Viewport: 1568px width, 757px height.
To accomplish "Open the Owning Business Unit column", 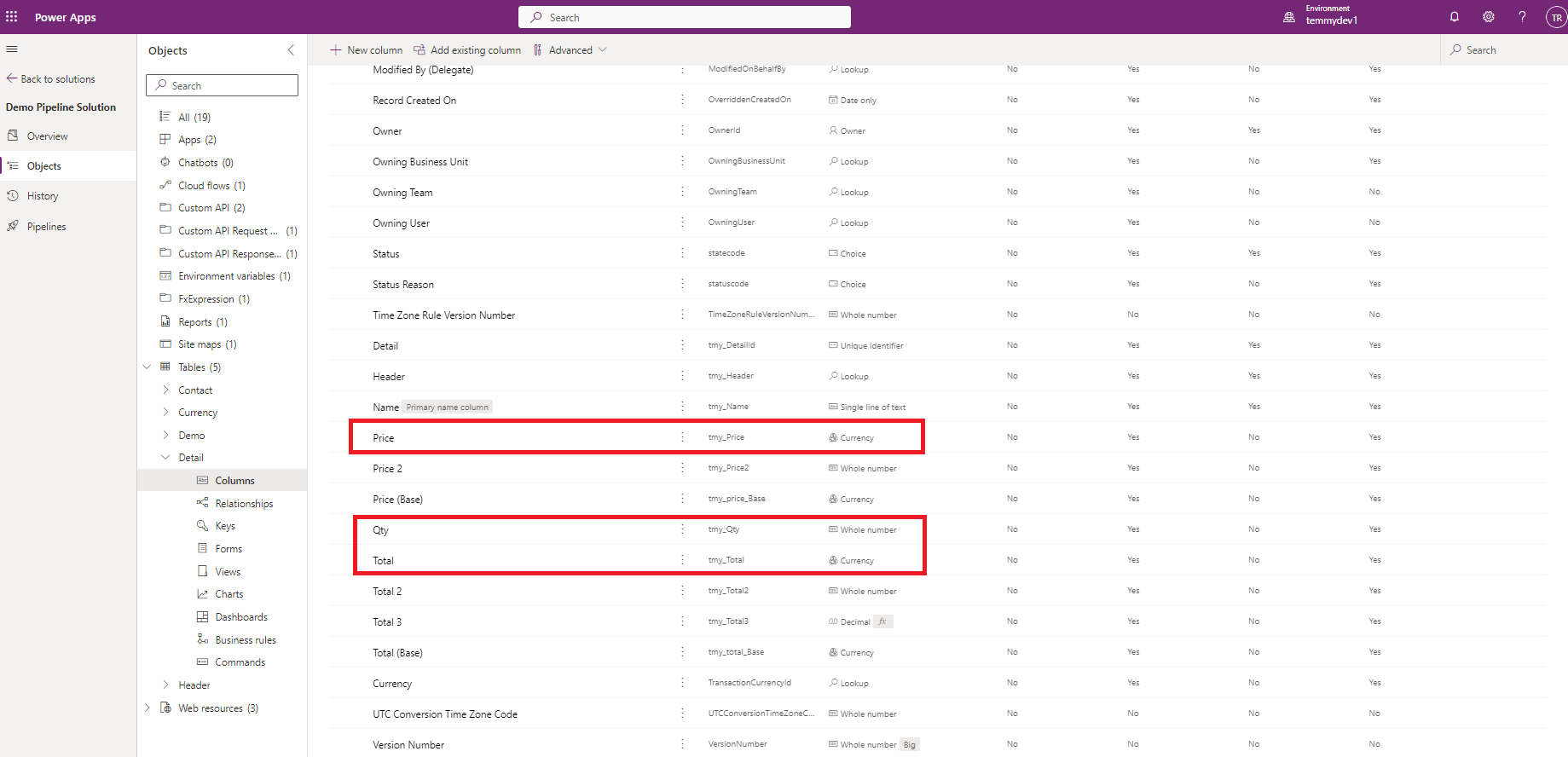I will (x=420, y=162).
